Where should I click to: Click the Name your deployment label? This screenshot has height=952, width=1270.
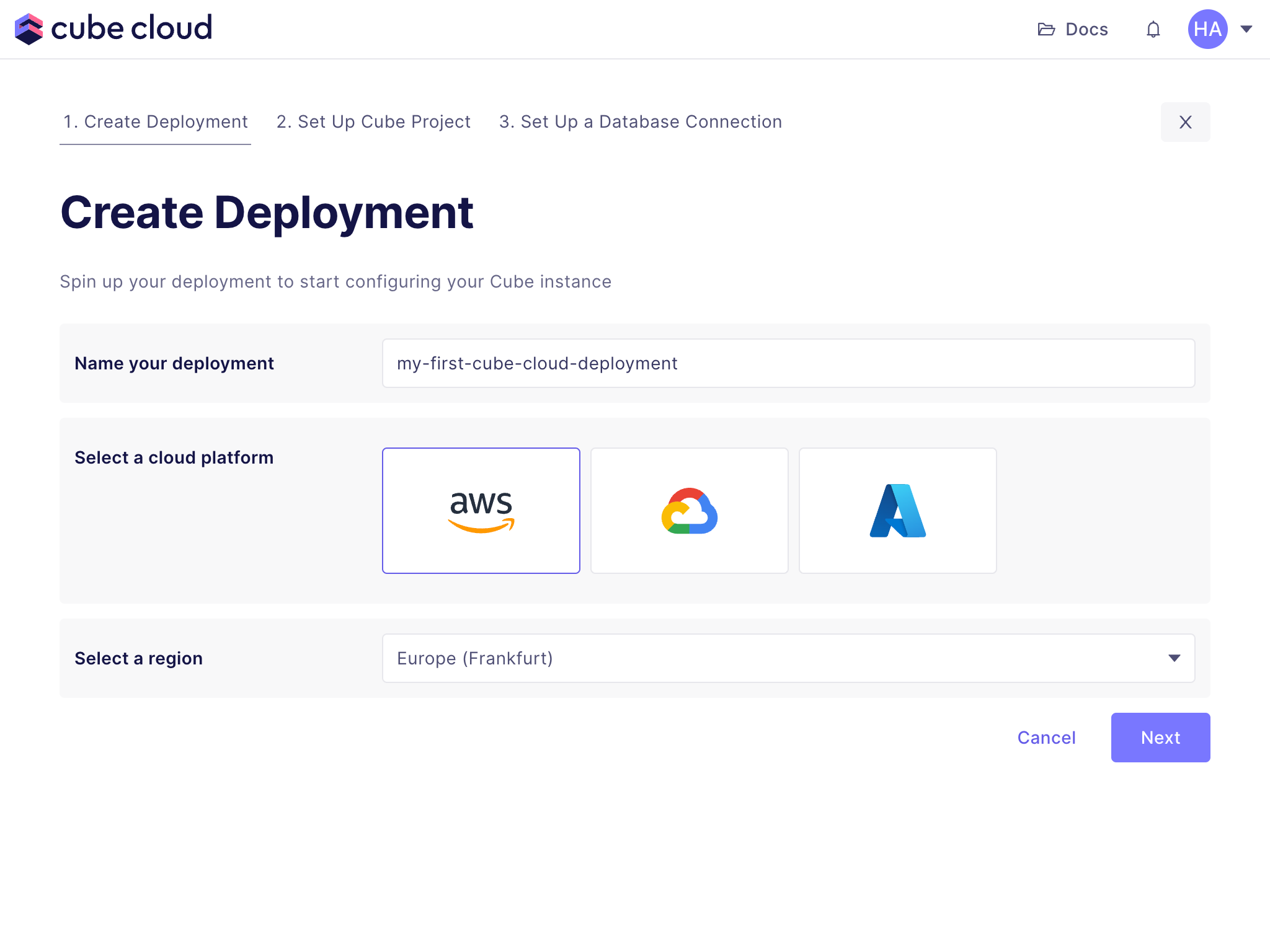coord(174,363)
